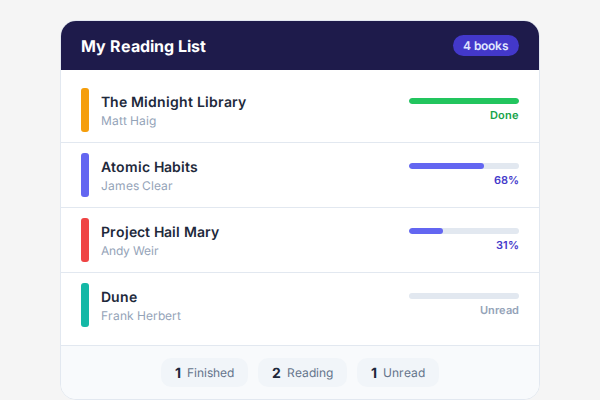Image resolution: width=600 pixels, height=400 pixels.
Task: Open The Midnight Library book title
Action: (173, 102)
